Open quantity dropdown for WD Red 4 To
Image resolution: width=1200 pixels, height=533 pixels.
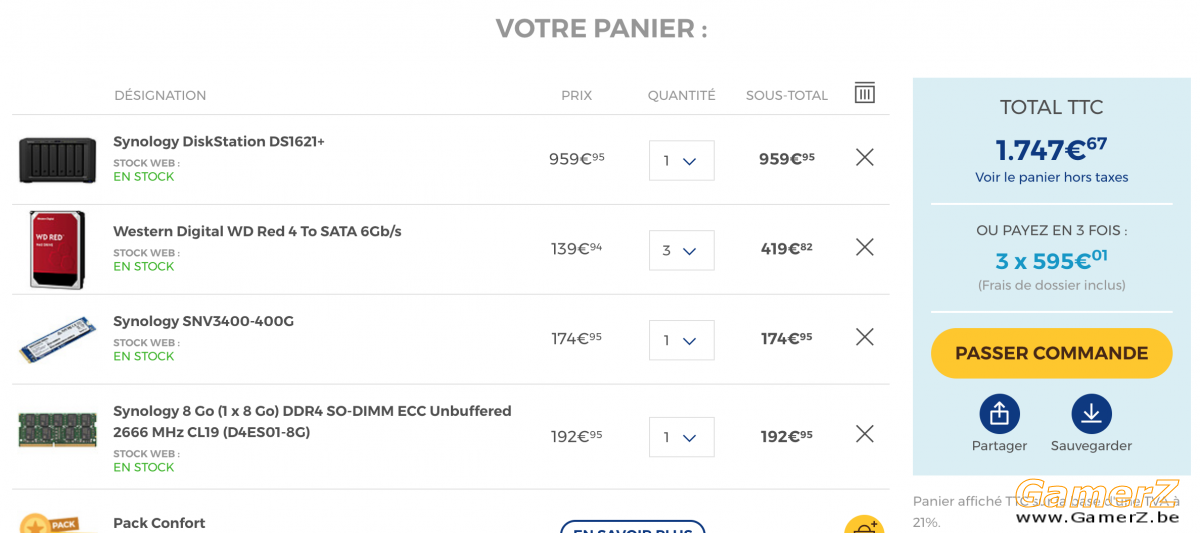click(x=682, y=250)
